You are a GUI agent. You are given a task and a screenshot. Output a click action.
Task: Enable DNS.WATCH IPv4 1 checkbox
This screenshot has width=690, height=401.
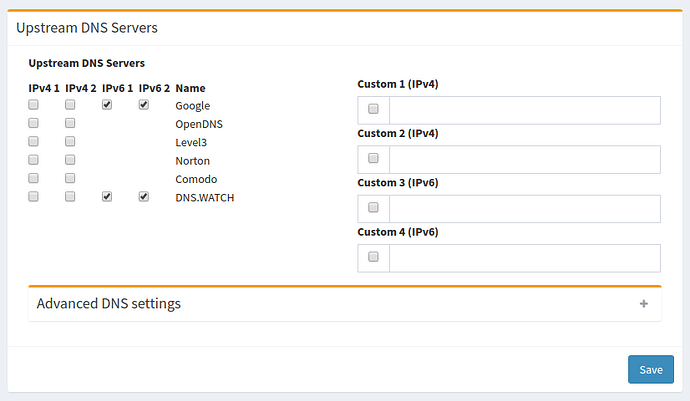pos(34,197)
